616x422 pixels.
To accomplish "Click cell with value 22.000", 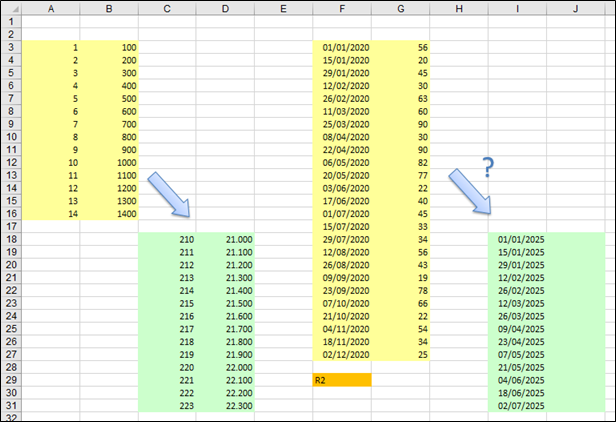I will pos(225,367).
